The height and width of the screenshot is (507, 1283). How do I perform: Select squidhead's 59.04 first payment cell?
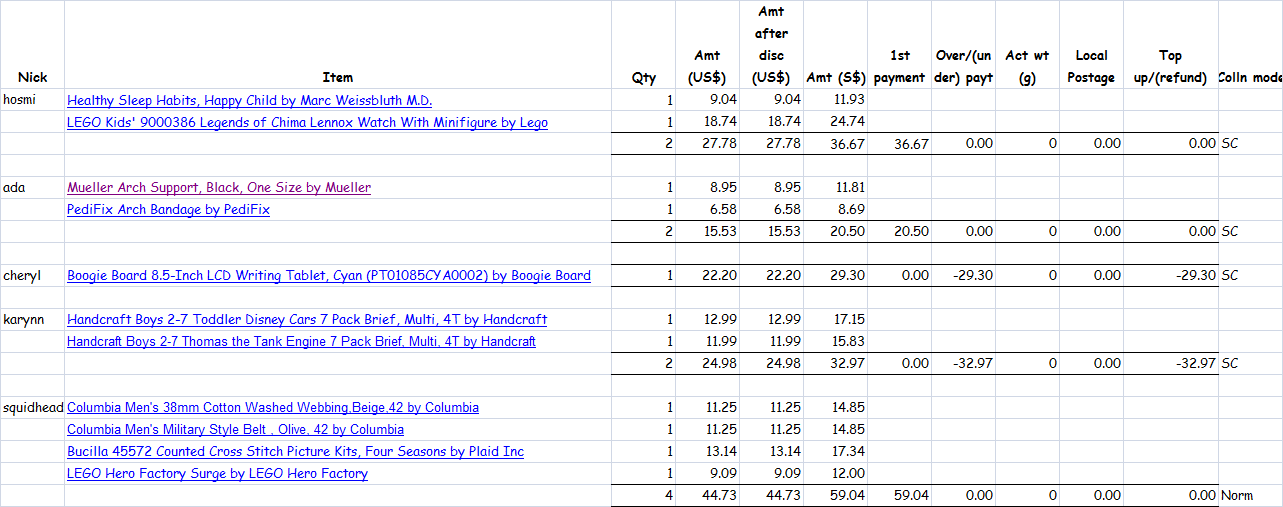coord(899,496)
